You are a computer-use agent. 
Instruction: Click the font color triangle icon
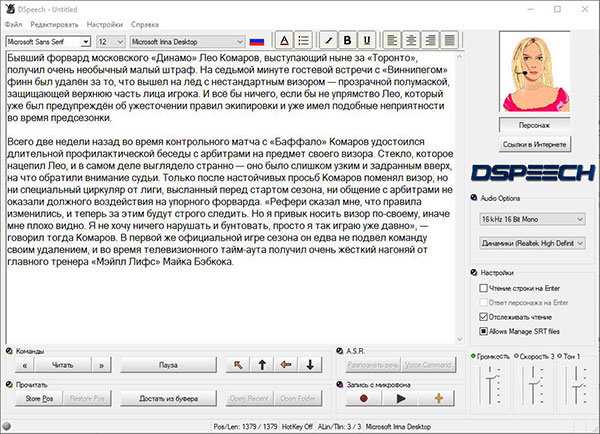point(284,40)
